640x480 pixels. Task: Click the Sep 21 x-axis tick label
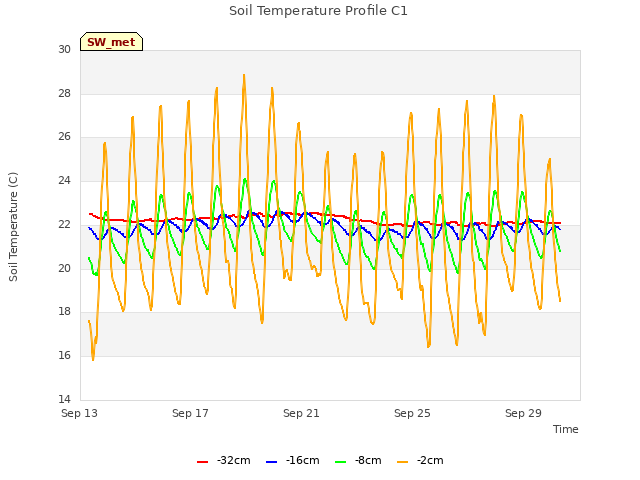[x=301, y=413]
